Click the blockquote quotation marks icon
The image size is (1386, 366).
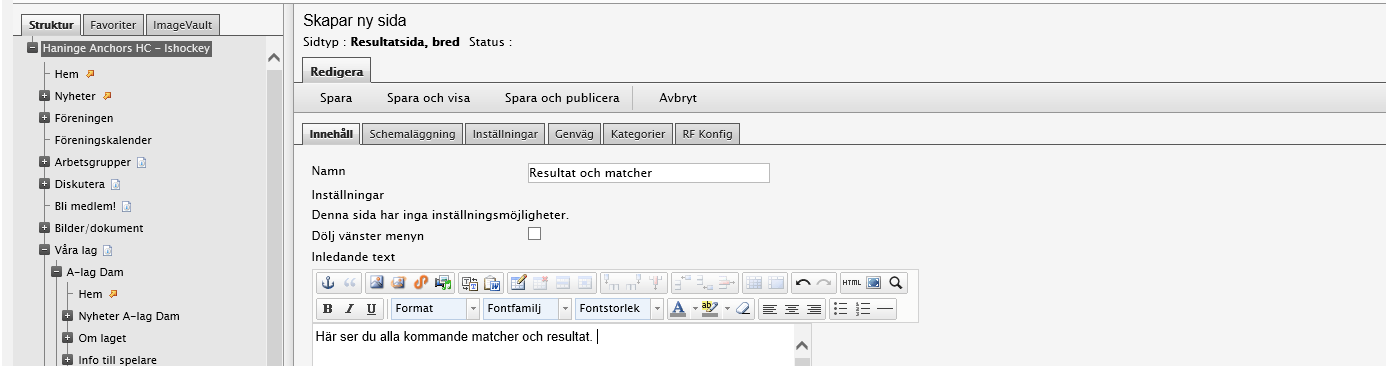point(350,283)
